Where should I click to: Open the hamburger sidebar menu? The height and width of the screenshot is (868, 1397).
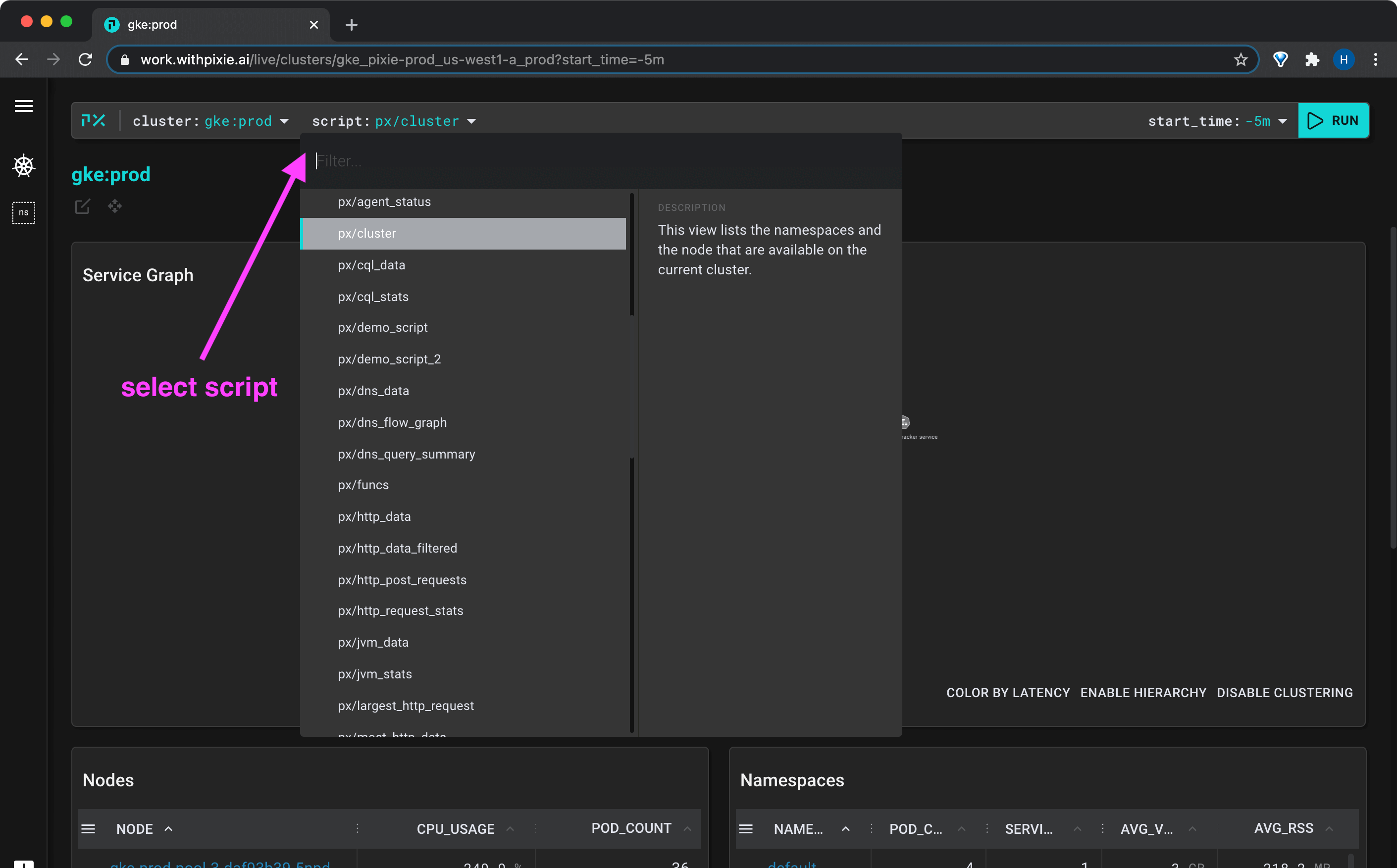[24, 105]
